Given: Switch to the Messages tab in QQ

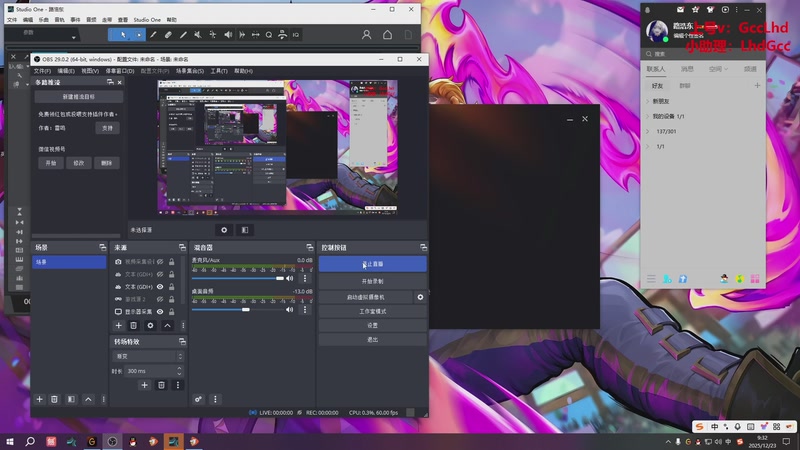Looking at the screenshot, I should (687, 69).
